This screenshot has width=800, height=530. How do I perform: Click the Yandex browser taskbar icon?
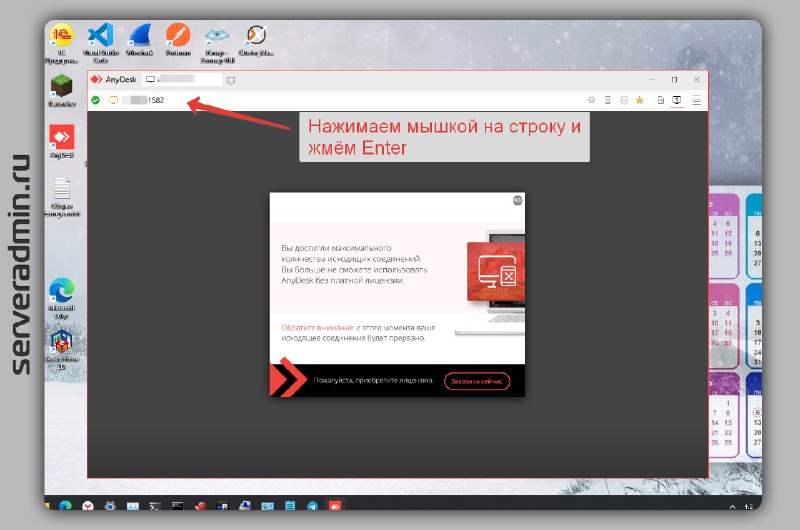click(88, 506)
